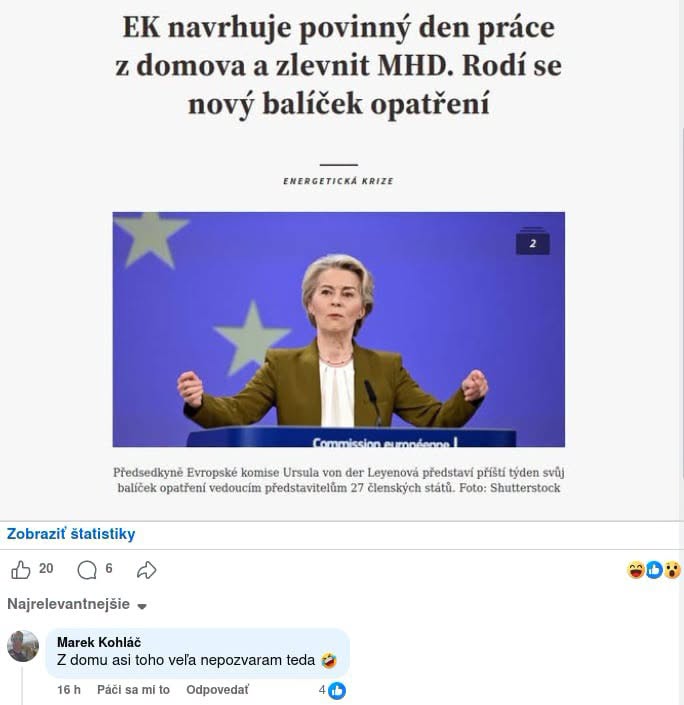Click the article headline about EK proposal
The height and width of the screenshot is (705, 684).
point(339,65)
